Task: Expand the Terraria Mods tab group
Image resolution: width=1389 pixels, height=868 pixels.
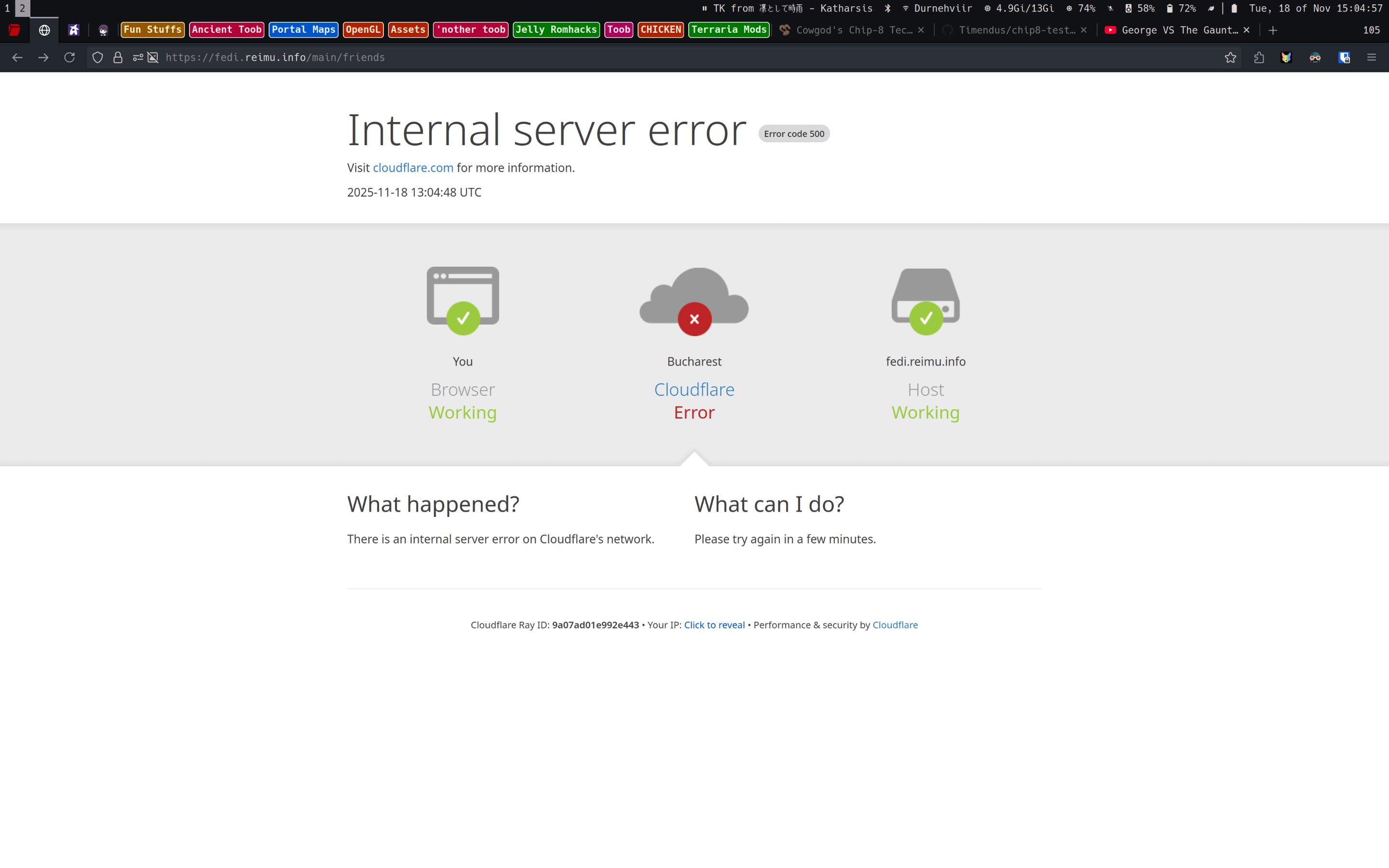Action: point(728,30)
